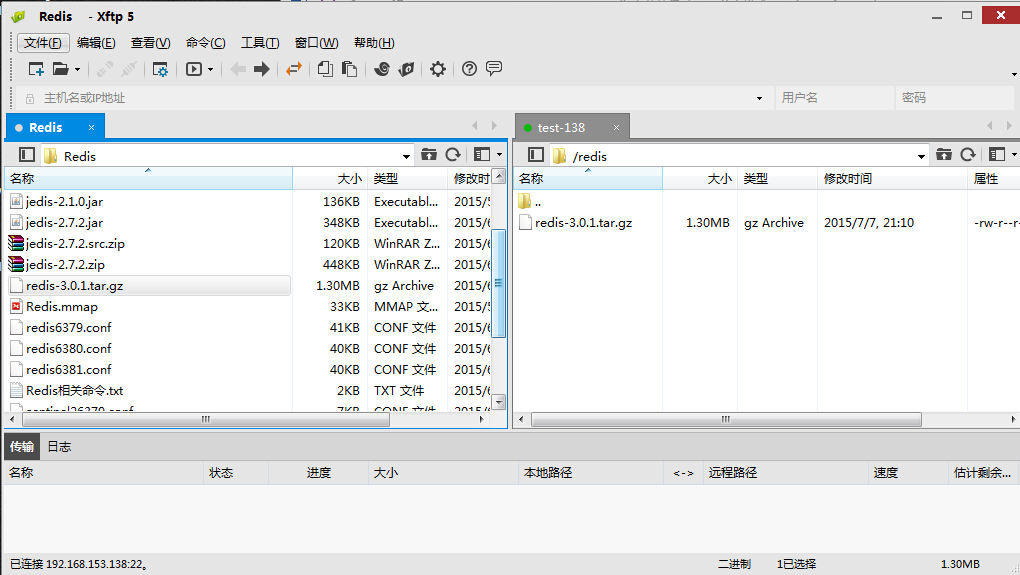Sort remote files by 修改时间 column header
Viewport: 1020px width, 575px height.
[892, 178]
